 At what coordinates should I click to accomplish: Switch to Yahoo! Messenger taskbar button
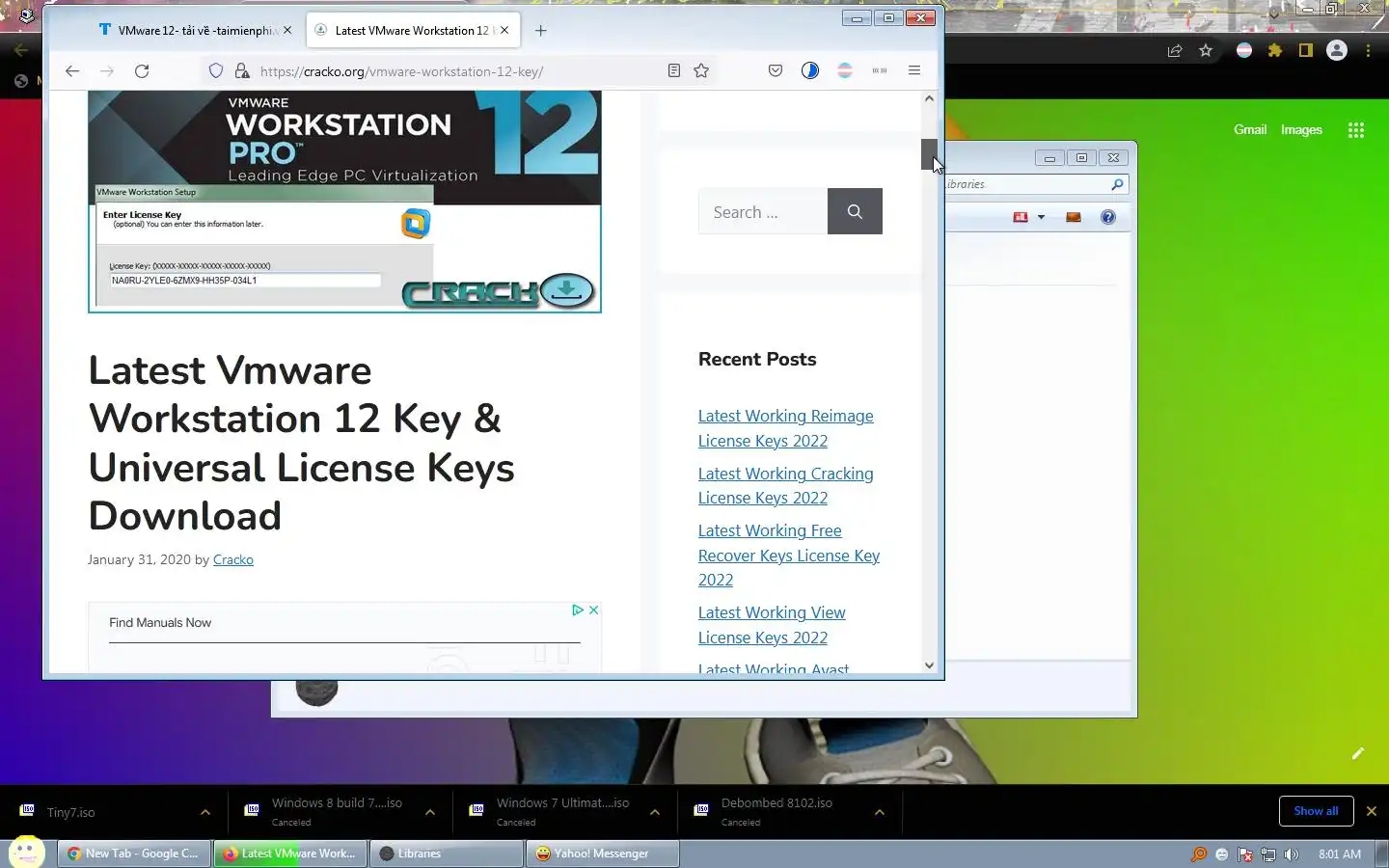(604, 854)
